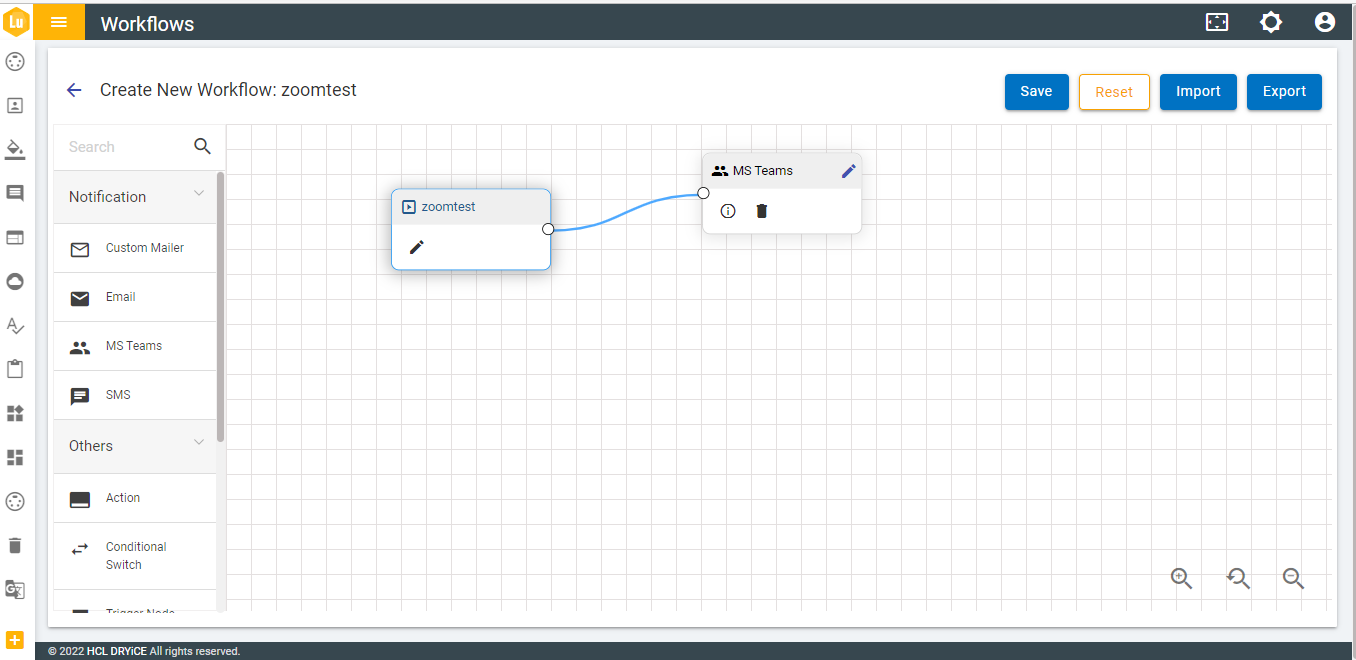Click the Save button
This screenshot has height=660, width=1356.
pos(1036,92)
